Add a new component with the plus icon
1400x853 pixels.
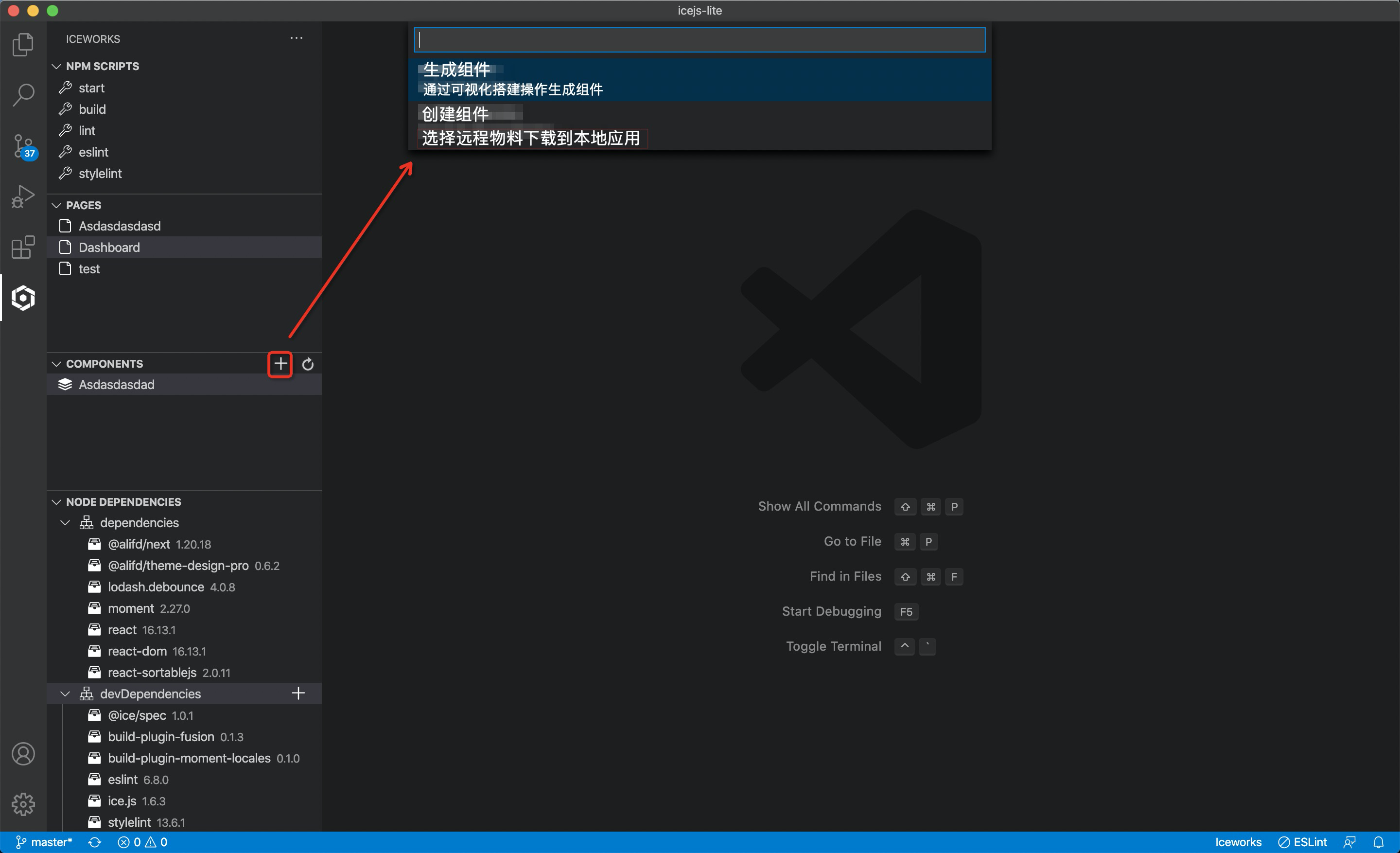click(x=279, y=364)
